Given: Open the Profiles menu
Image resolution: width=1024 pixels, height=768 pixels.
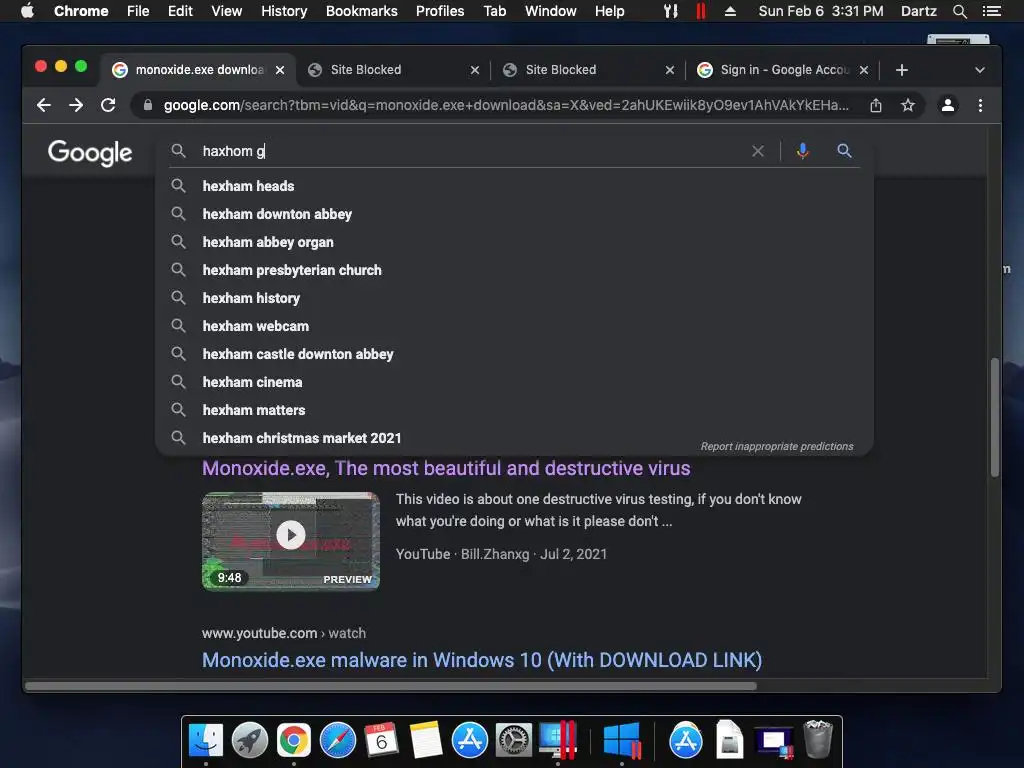Looking at the screenshot, I should (440, 11).
